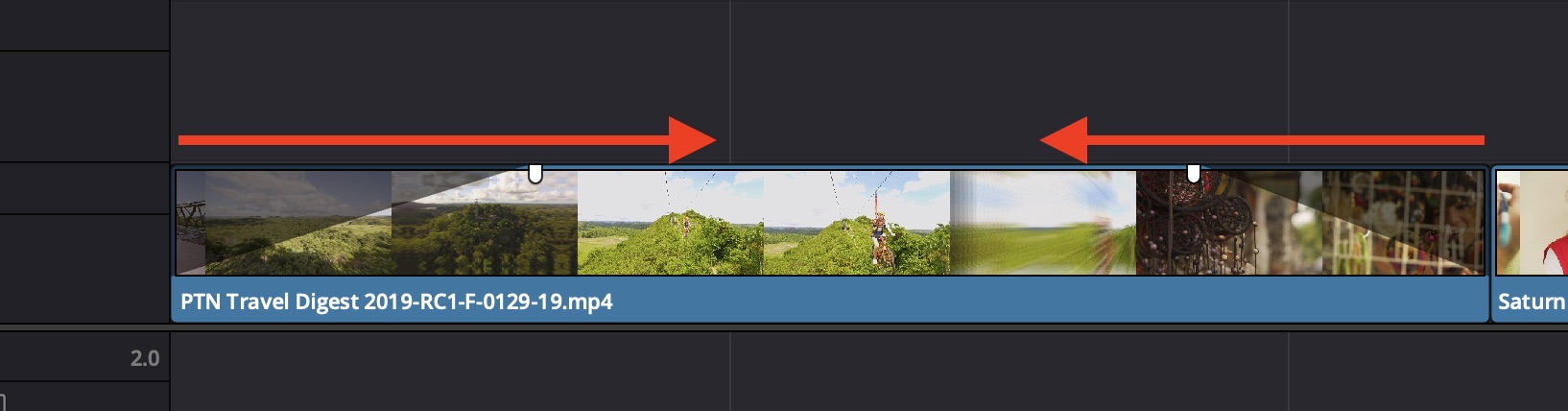
Task: Select the Saturn clip label
Action: 1531,302
